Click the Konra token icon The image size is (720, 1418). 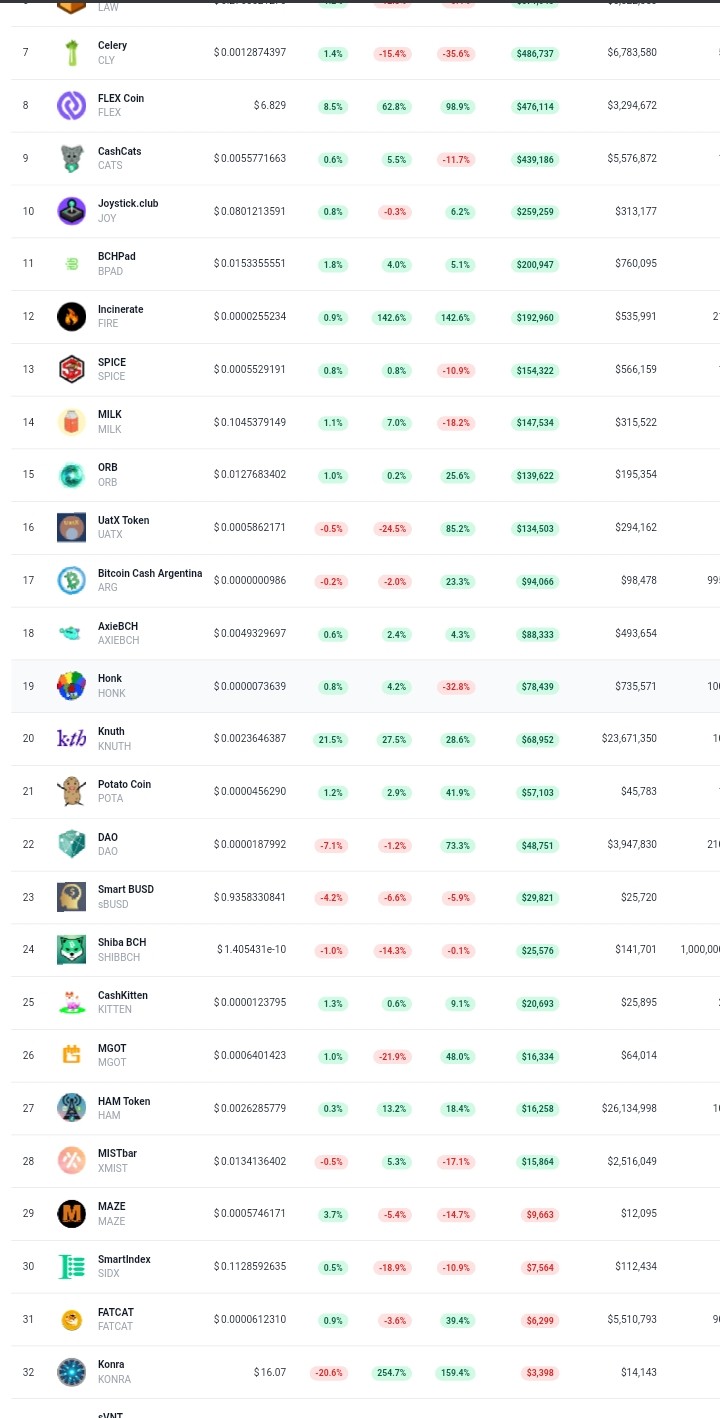[x=72, y=1371]
